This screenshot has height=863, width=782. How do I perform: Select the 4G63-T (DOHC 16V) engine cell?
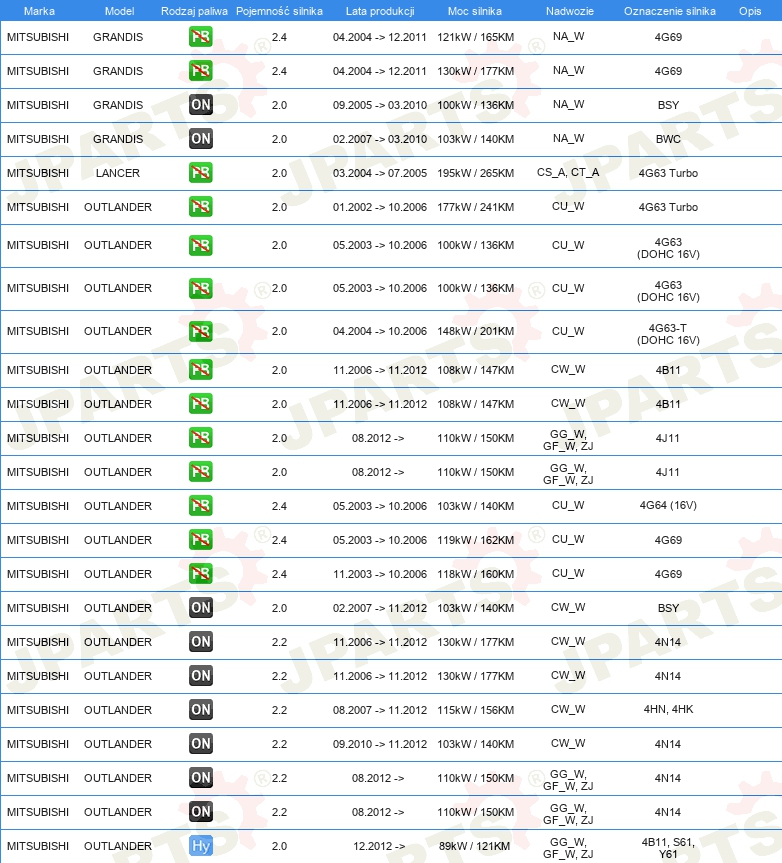[x=668, y=334]
